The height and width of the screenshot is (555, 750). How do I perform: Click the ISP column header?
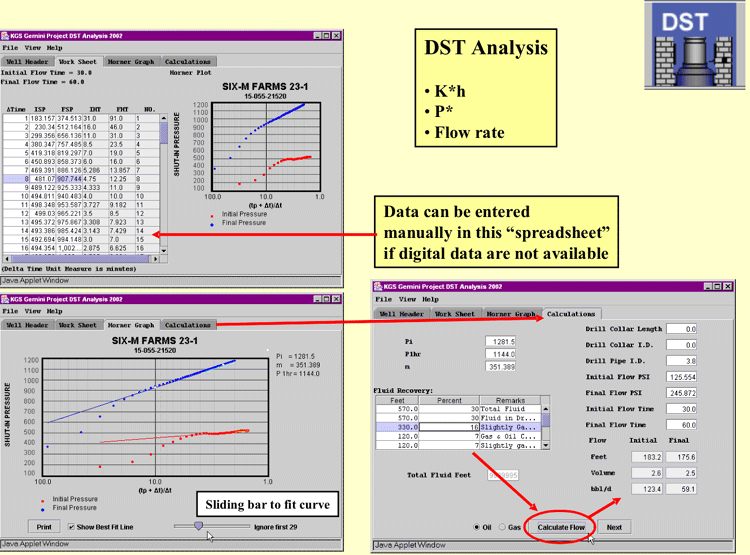(40, 110)
